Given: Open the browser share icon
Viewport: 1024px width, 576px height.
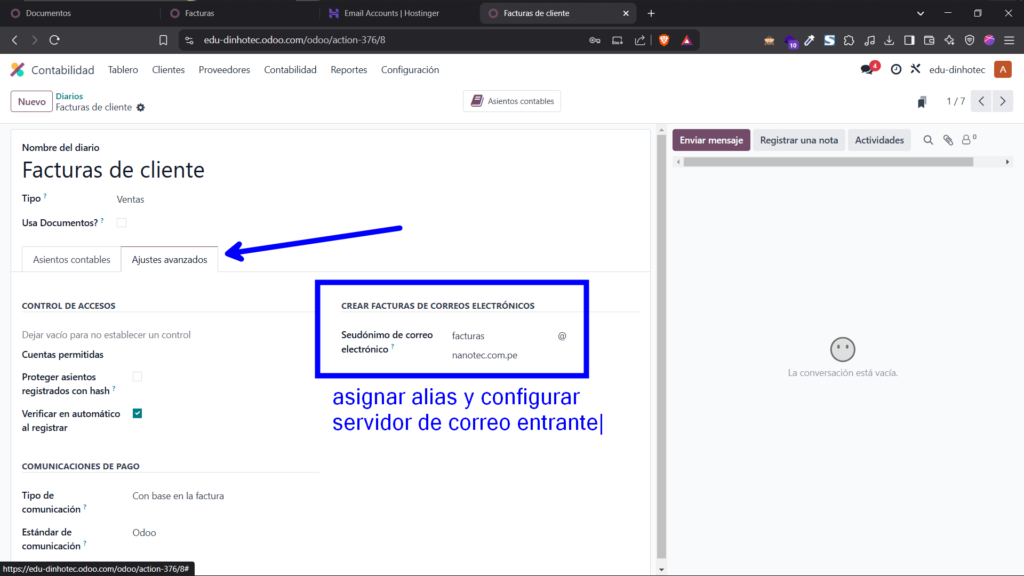Looking at the screenshot, I should 640,40.
